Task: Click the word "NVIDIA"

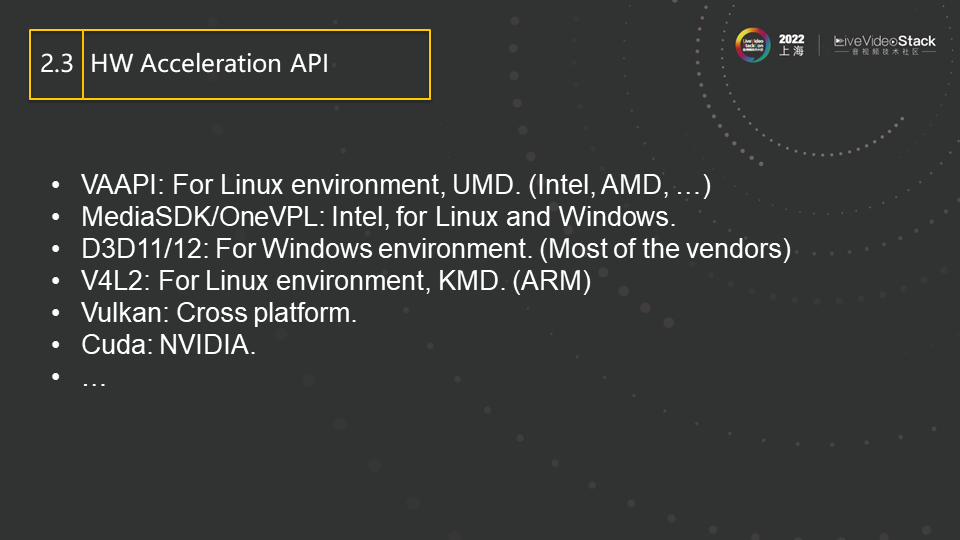Action: coord(208,347)
